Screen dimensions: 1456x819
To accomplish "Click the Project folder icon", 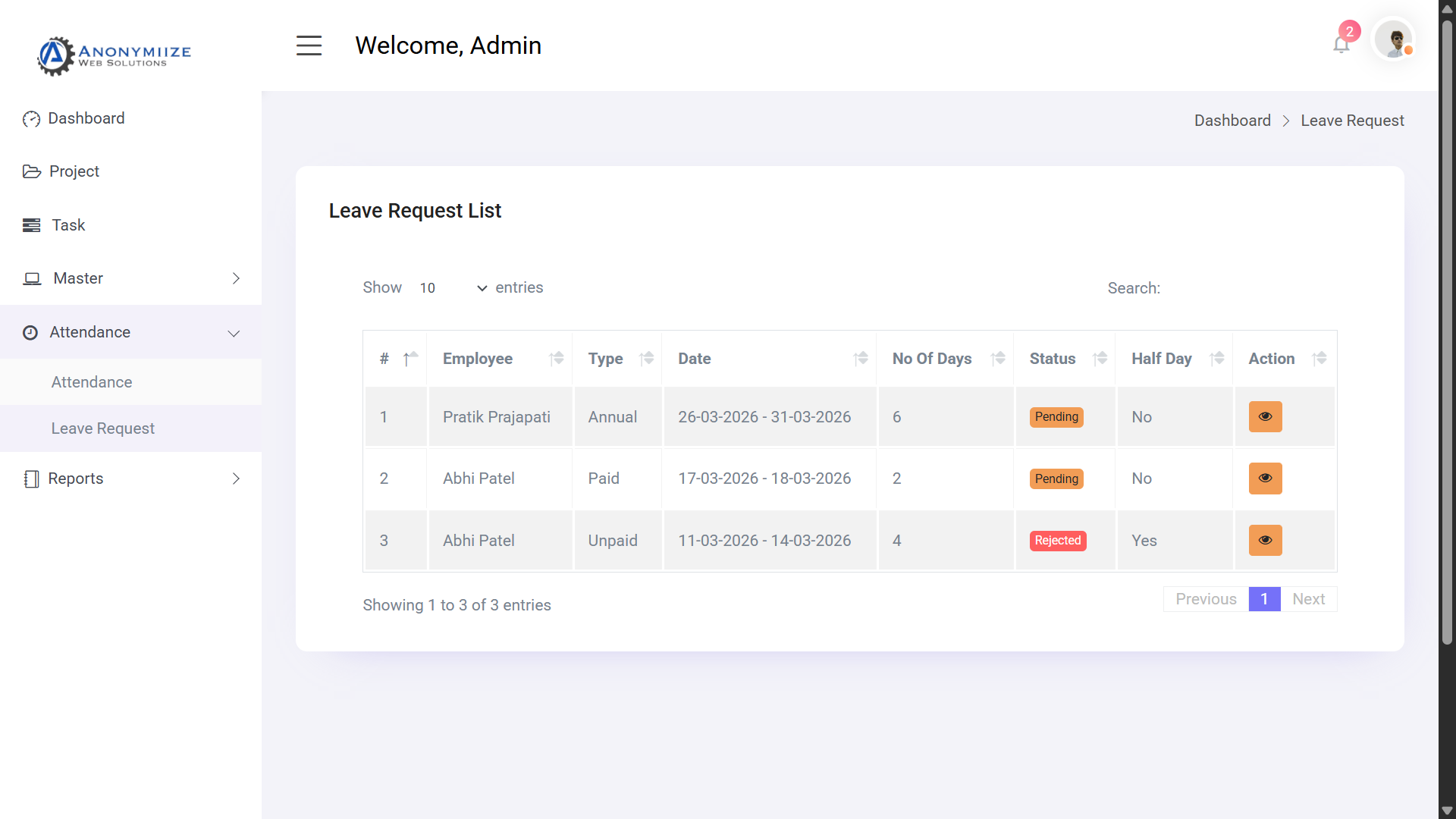I will click(32, 171).
